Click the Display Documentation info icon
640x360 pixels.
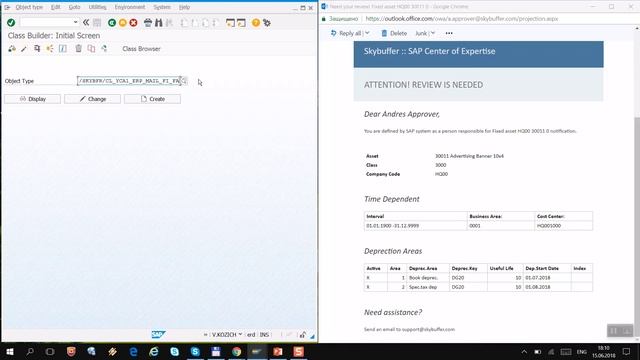63,49
